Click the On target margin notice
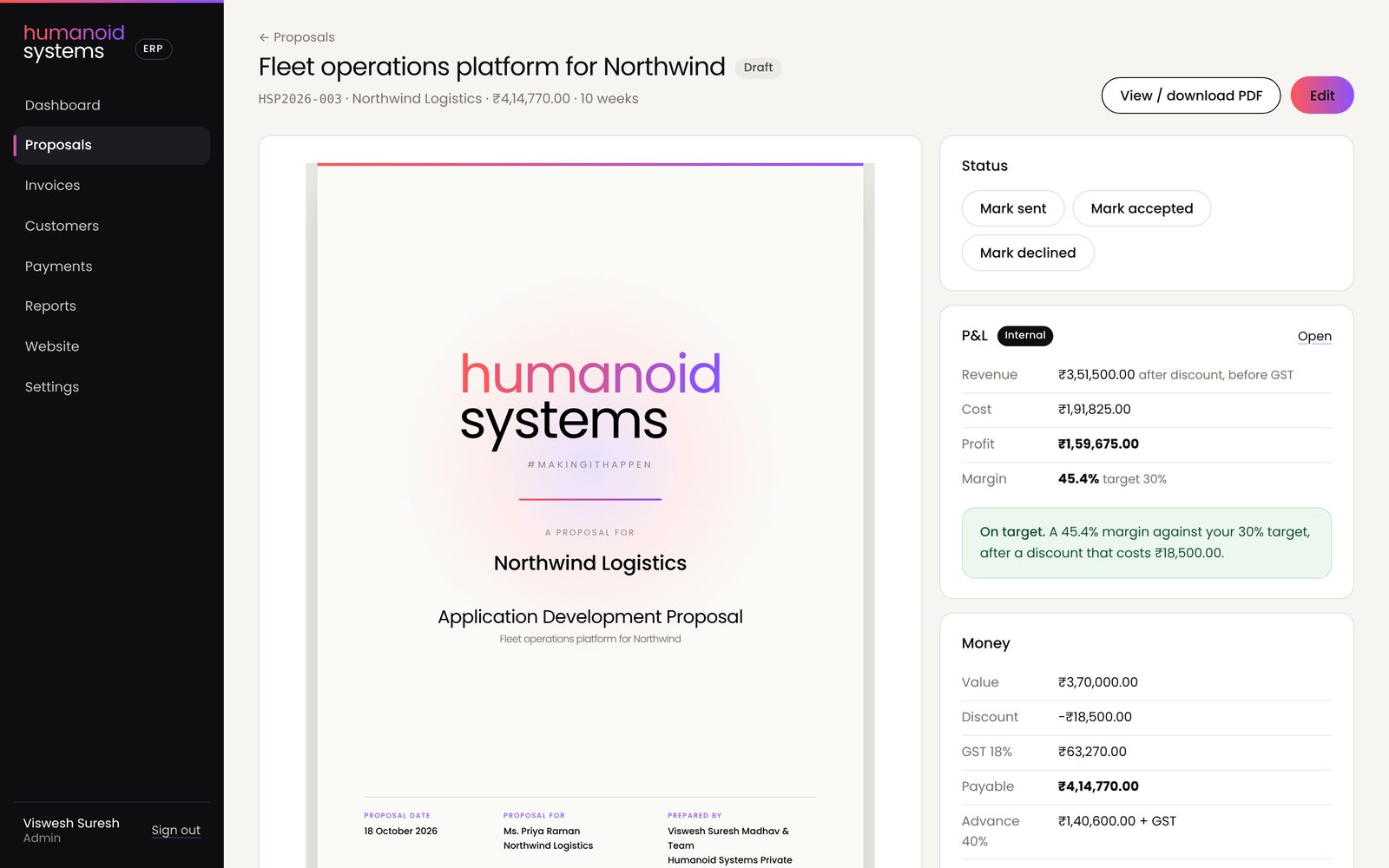This screenshot has width=1389, height=868. [x=1146, y=542]
